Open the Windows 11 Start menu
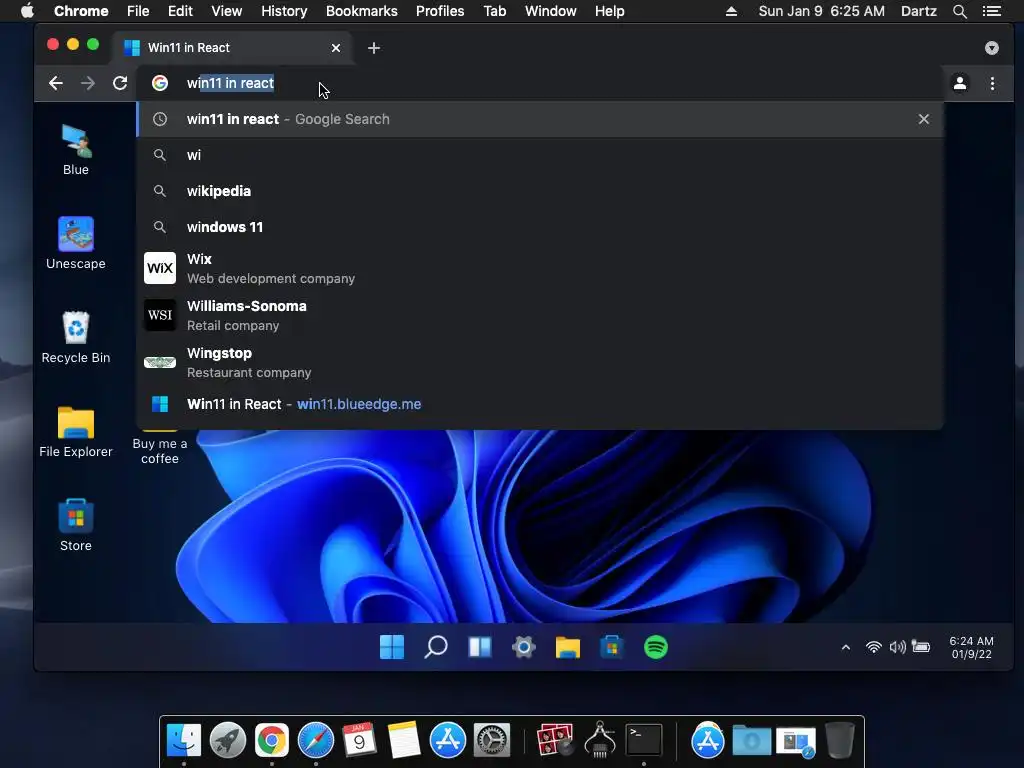Screen dimensions: 1024x768 392,647
